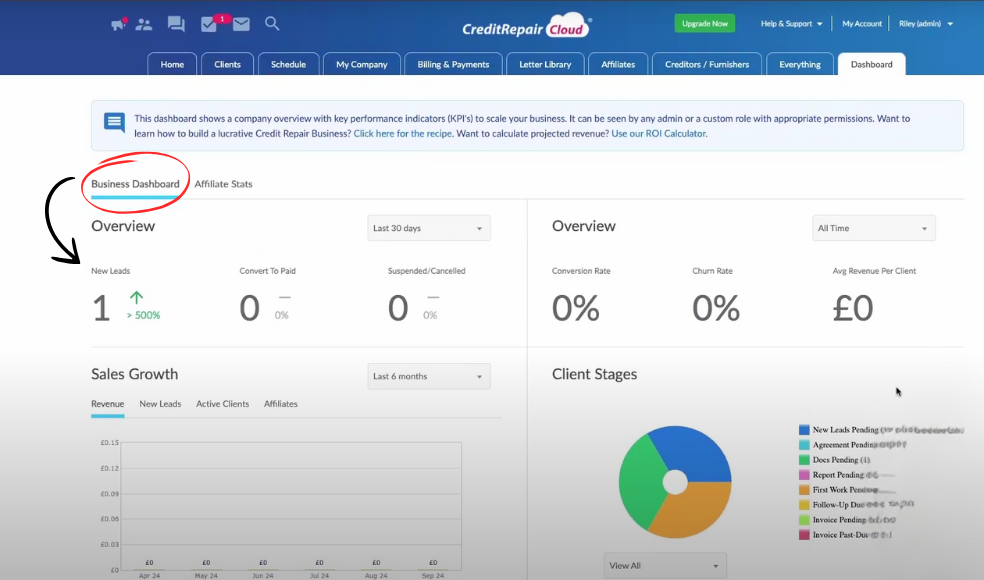Screen dimensions: 984x580
Task: Click the blue info message icon in banner
Action: tap(114, 122)
